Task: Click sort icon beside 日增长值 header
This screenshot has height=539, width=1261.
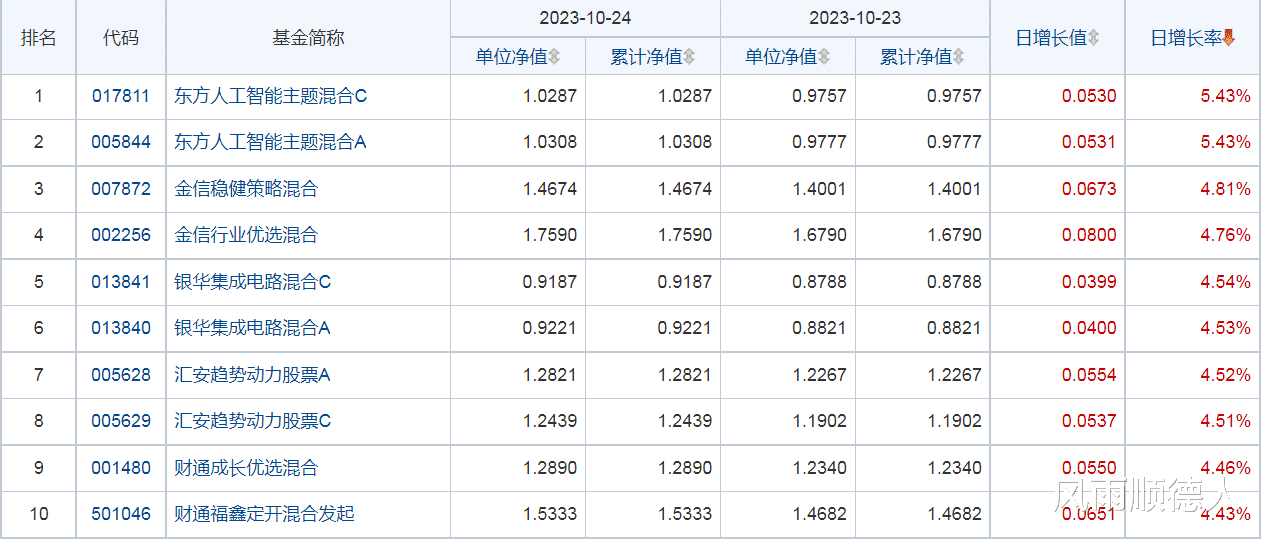Action: 1093,38
